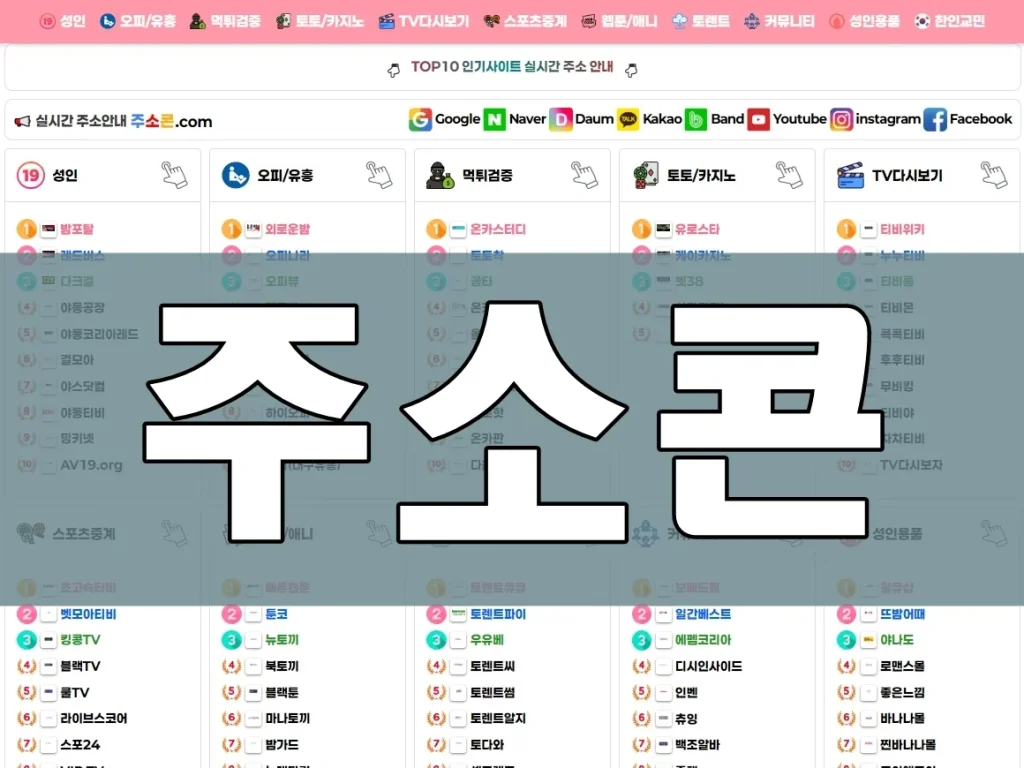1024x768 pixels.
Task: Click the Instagram icon
Action: click(x=842, y=120)
